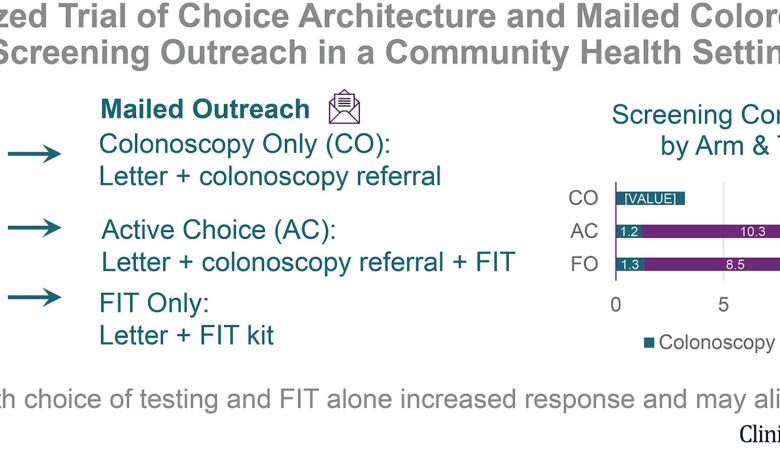The width and height of the screenshot is (780, 470).
Task: Click the 0 tick on chart axis
Action: point(616,304)
